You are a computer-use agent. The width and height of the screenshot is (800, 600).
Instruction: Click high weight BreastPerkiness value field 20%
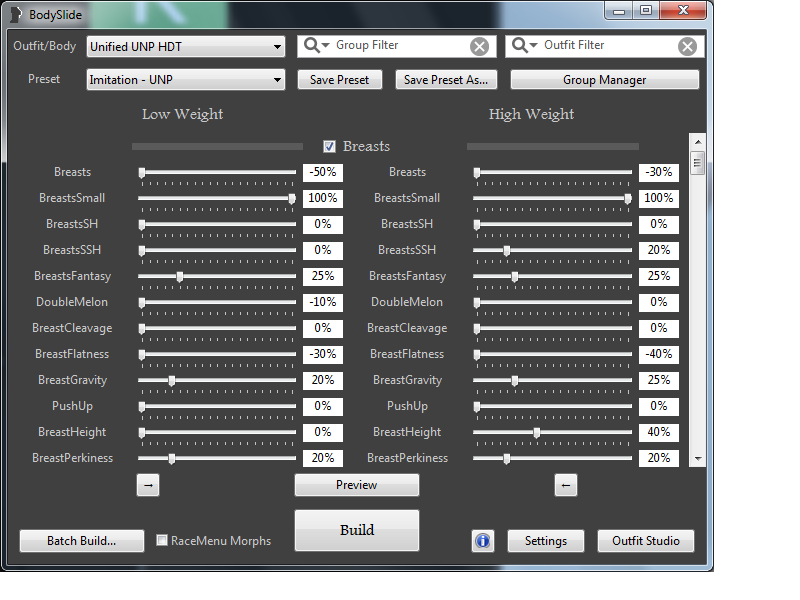pos(659,459)
